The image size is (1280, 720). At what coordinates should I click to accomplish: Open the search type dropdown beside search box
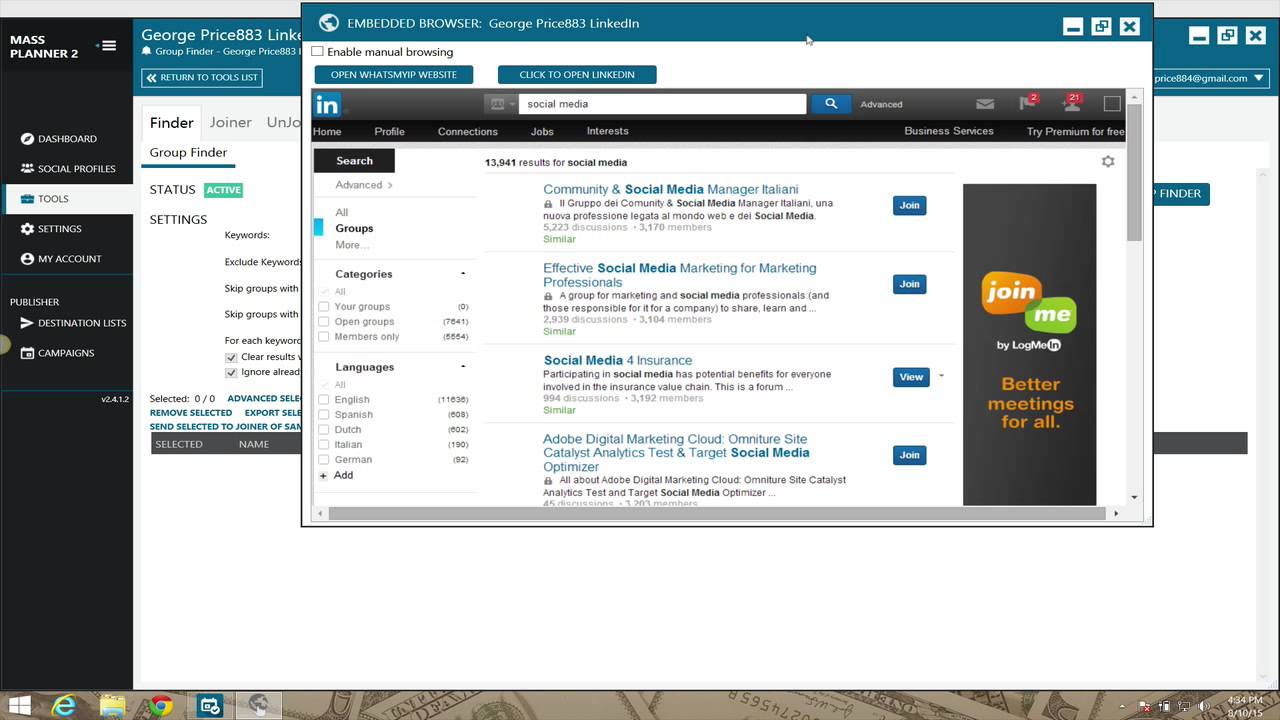[x=500, y=104]
